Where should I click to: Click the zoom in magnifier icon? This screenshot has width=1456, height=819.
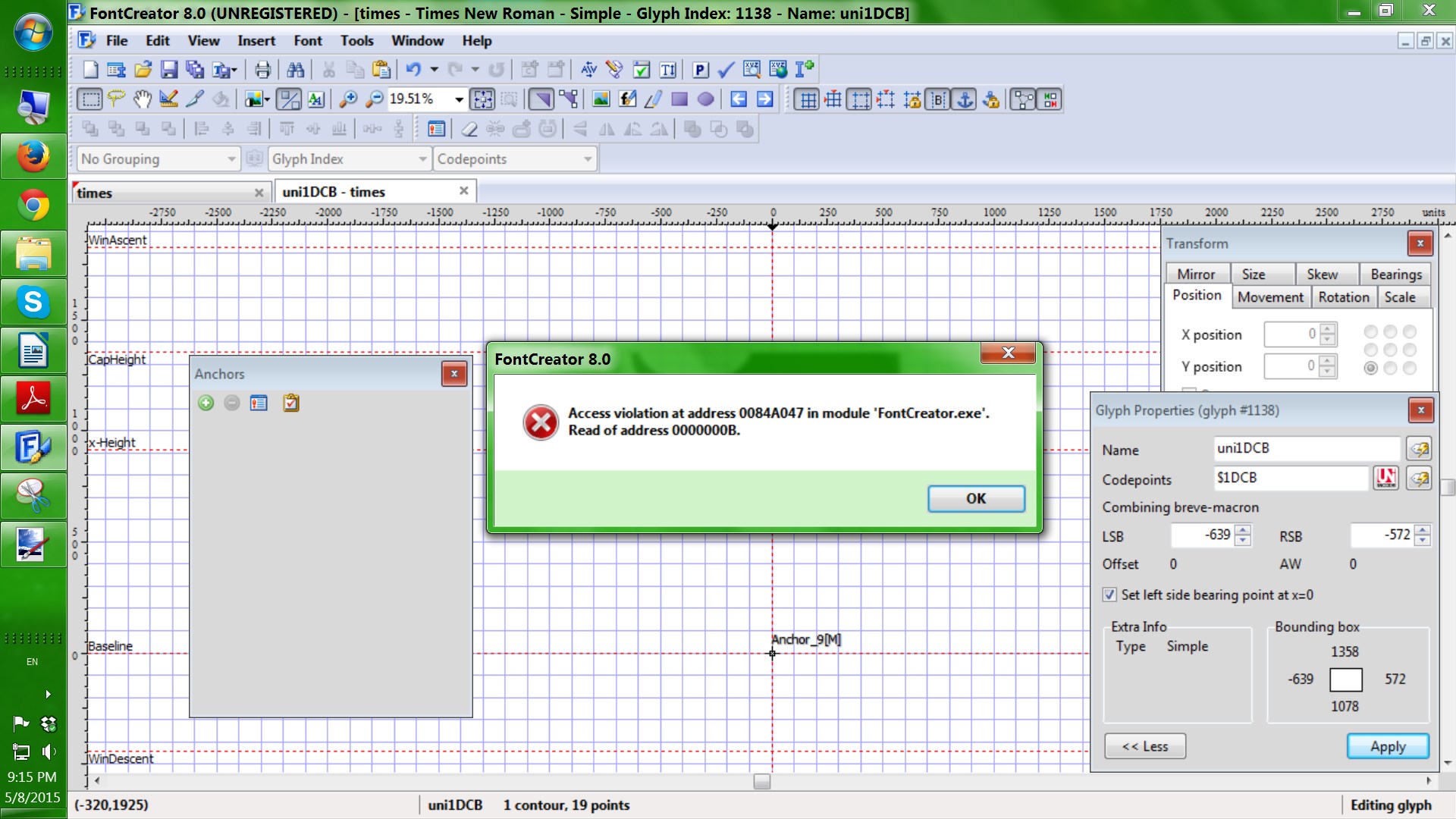348,99
